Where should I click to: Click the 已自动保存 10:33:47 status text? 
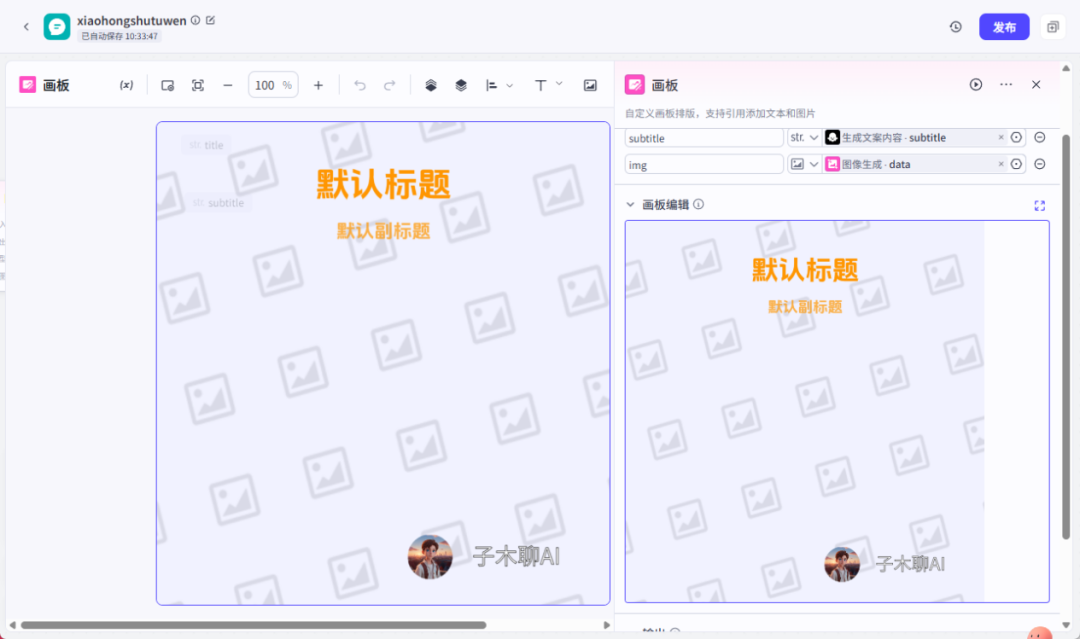119,36
